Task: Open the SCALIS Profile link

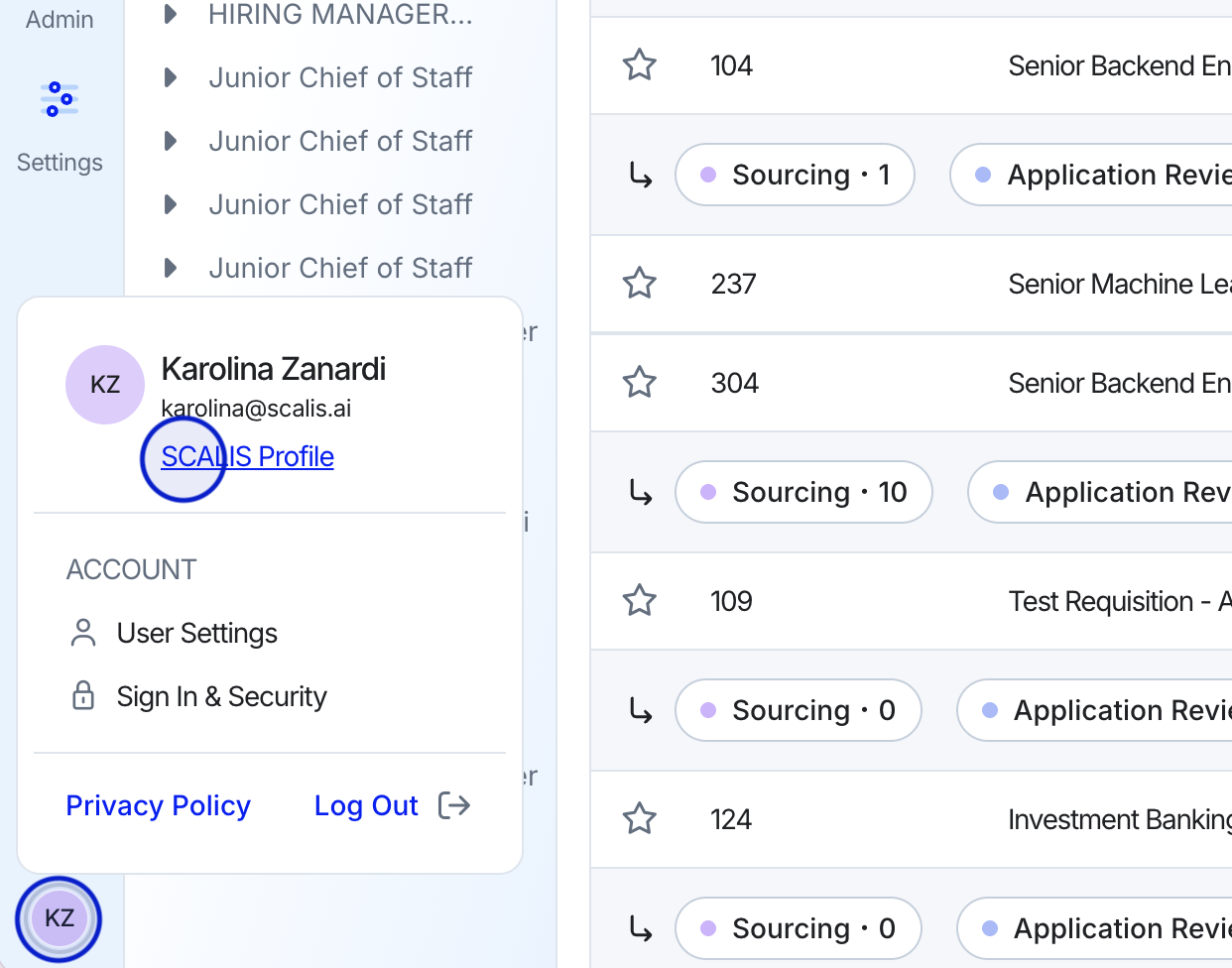Action: tap(248, 456)
